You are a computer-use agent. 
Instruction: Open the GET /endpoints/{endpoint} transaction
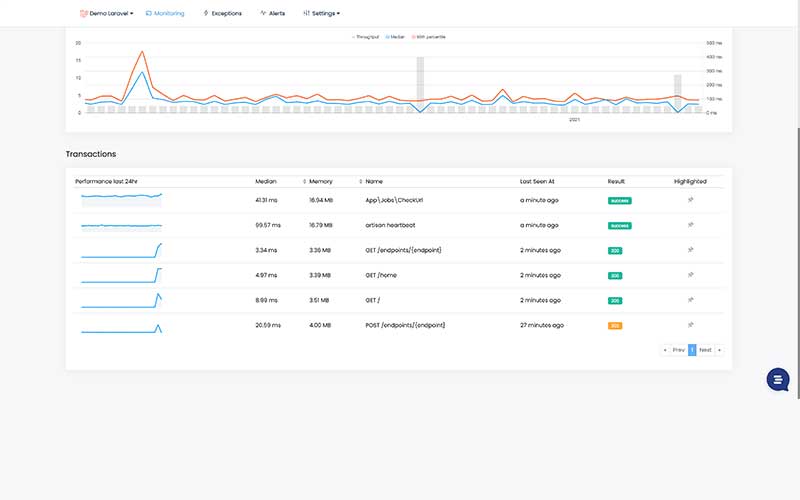pyautogui.click(x=404, y=250)
